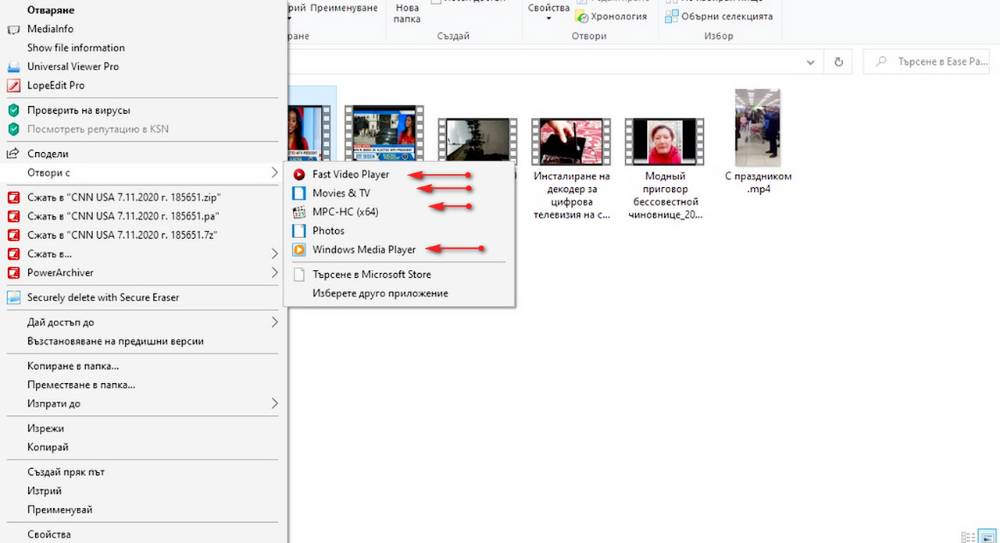Choose Търсене в Microsoft Store
Viewport: 1000px width, 543px height.
click(371, 274)
